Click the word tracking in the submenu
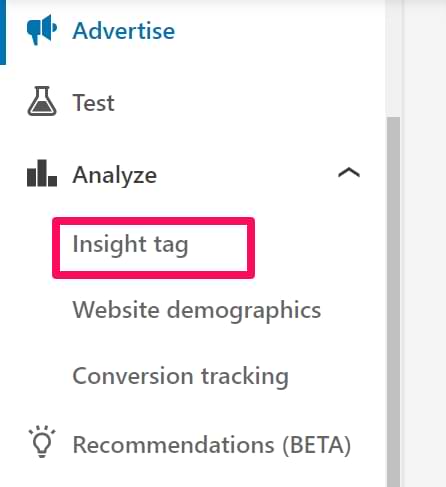The image size is (446, 487). [x=245, y=377]
